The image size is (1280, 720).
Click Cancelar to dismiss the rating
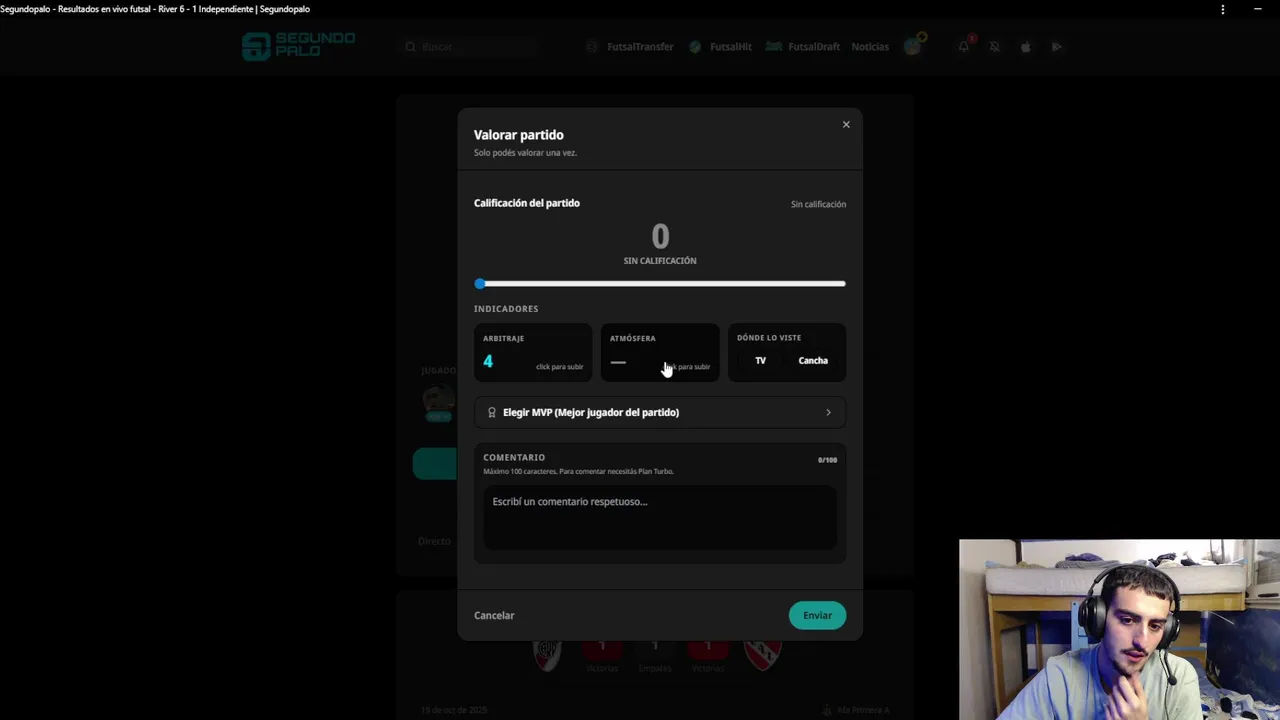click(494, 616)
